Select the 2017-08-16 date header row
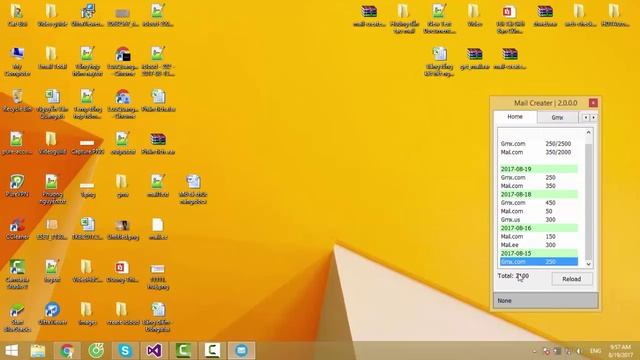The image size is (640, 360). click(539, 228)
